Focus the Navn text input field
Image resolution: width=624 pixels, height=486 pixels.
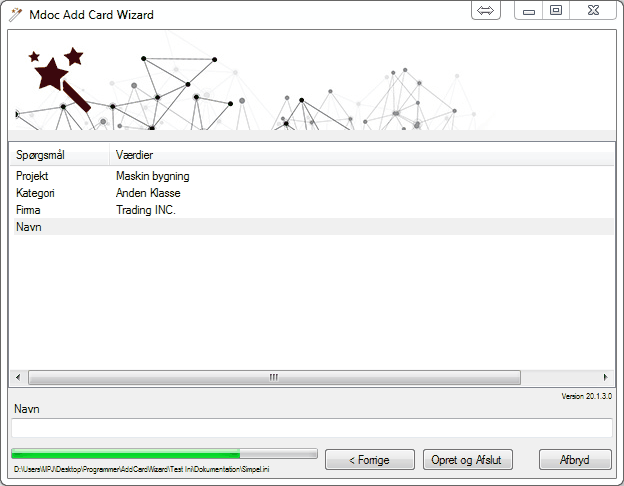point(311,428)
